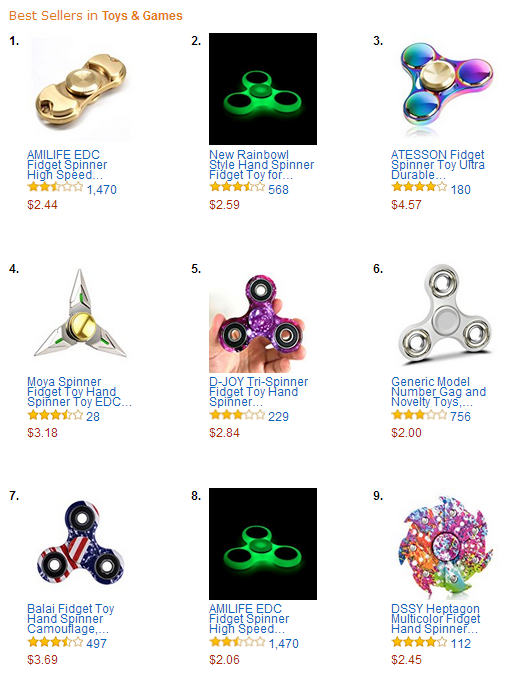Screen dimensions: 530x684
Task: Click the rainbow ATESSON fidget spinner image
Action: (445, 89)
